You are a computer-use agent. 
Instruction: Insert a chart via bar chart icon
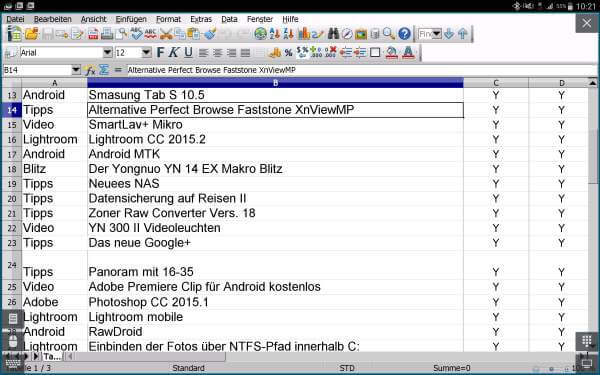[304, 34]
